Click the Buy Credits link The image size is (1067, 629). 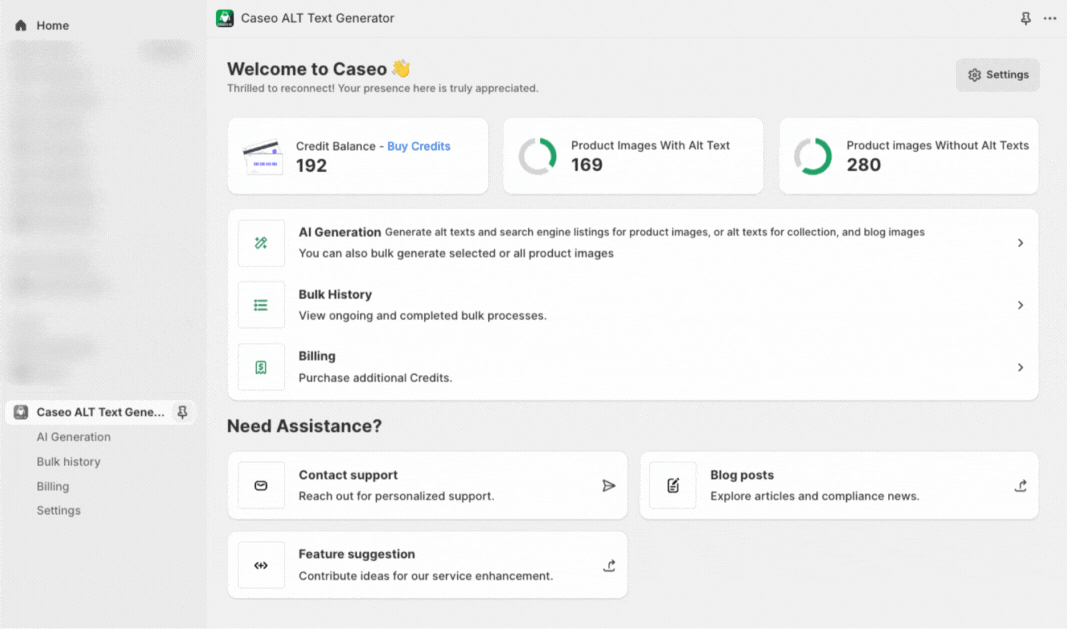419,145
